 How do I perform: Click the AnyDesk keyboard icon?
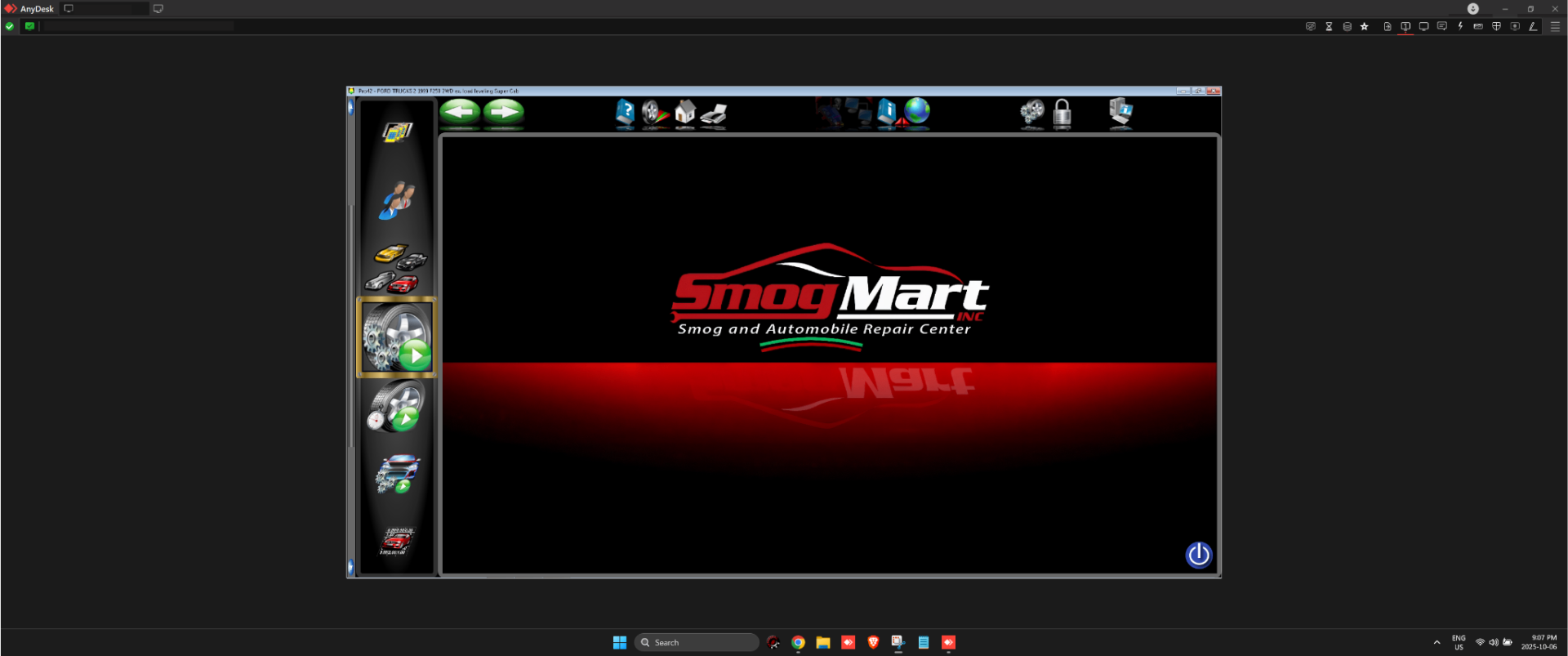(1478, 26)
